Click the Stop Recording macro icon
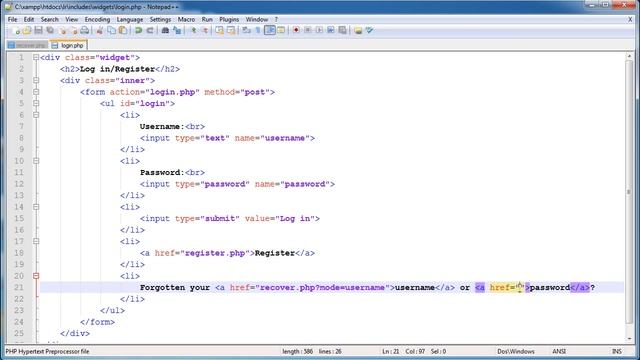This screenshot has height=360, width=640. (x=308, y=31)
